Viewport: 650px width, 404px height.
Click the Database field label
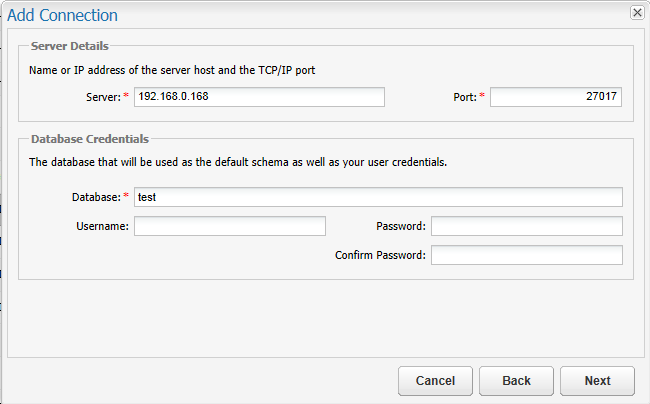tap(96, 197)
